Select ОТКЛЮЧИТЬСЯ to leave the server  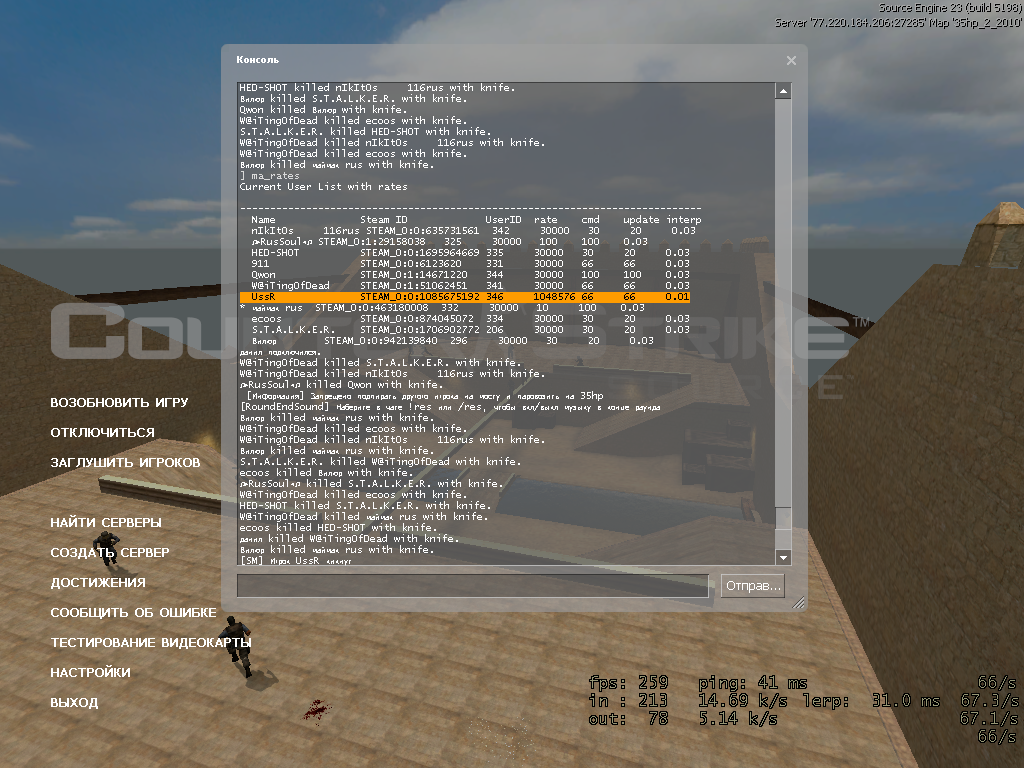103,432
